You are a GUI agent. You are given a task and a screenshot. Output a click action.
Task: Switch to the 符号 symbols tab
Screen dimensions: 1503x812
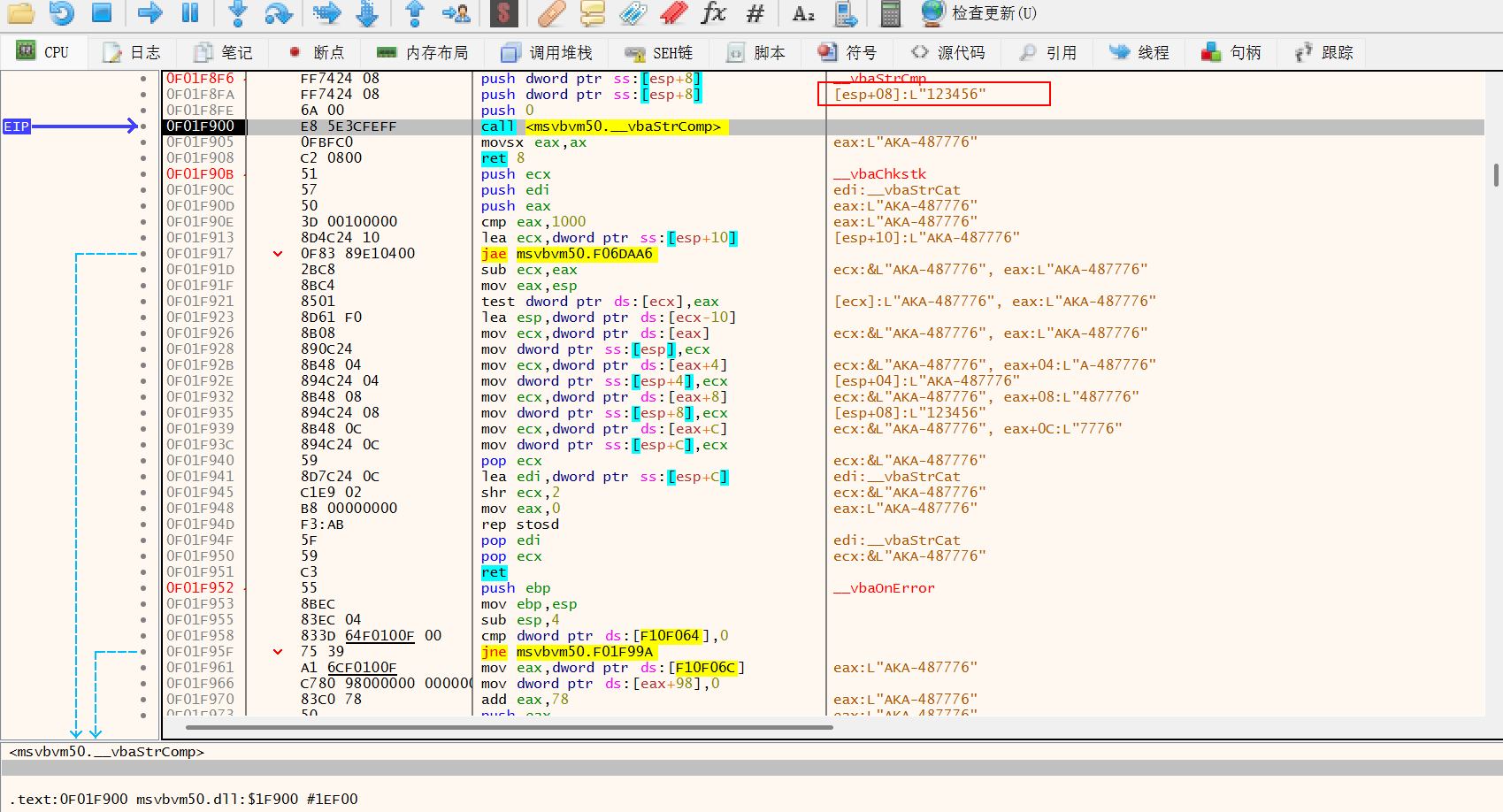(x=847, y=52)
